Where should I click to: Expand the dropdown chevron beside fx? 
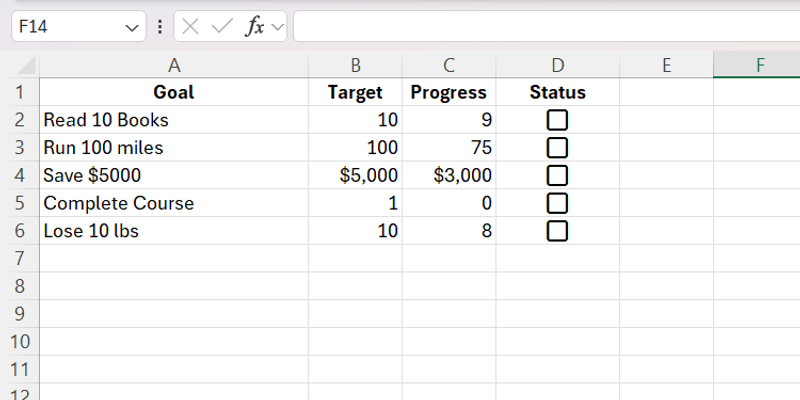tap(277, 27)
